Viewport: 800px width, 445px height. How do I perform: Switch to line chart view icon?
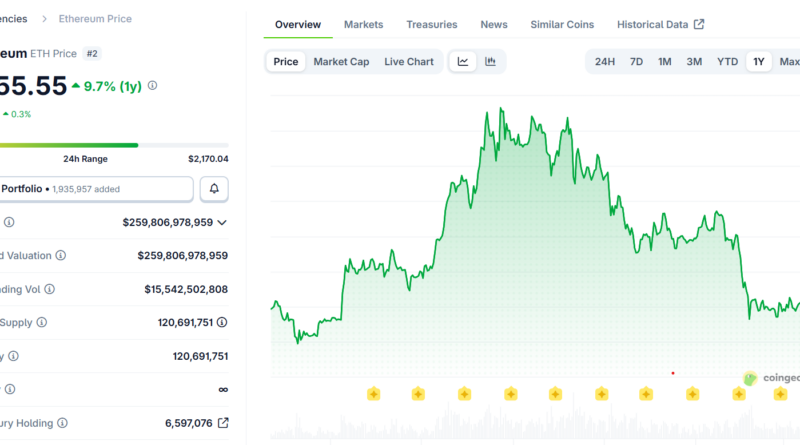pyautogui.click(x=463, y=62)
